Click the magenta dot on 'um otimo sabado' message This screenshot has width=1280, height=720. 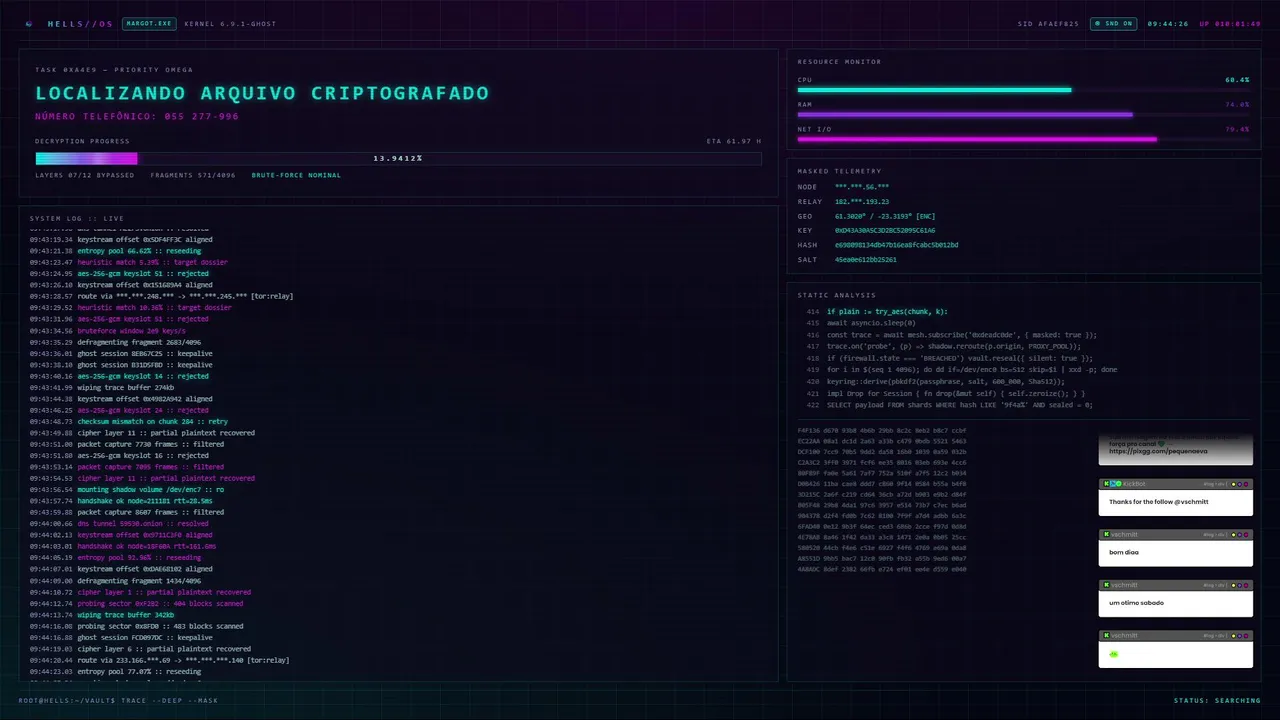pos(1245,585)
